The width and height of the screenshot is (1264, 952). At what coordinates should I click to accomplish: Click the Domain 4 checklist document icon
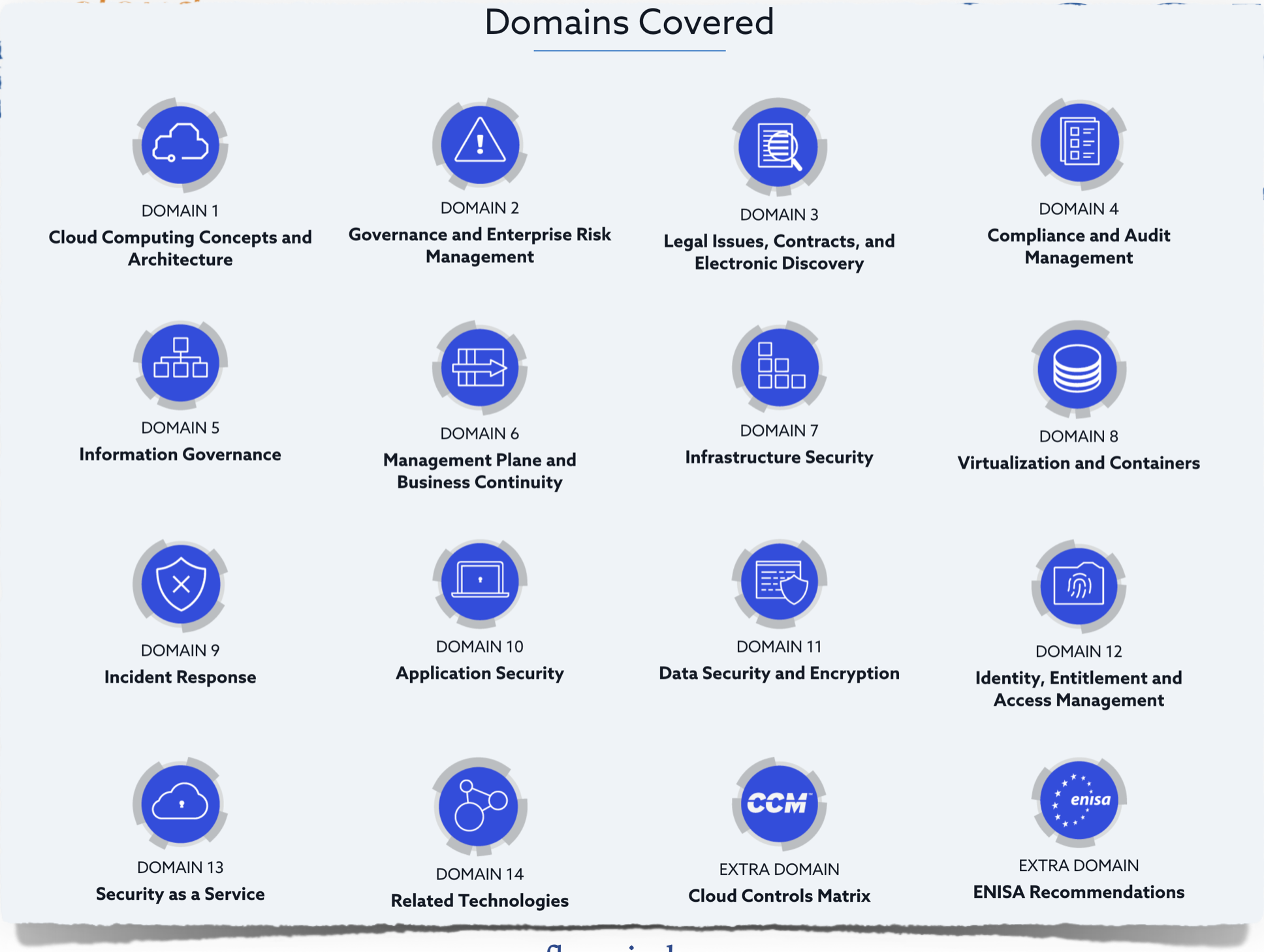pos(1079,144)
